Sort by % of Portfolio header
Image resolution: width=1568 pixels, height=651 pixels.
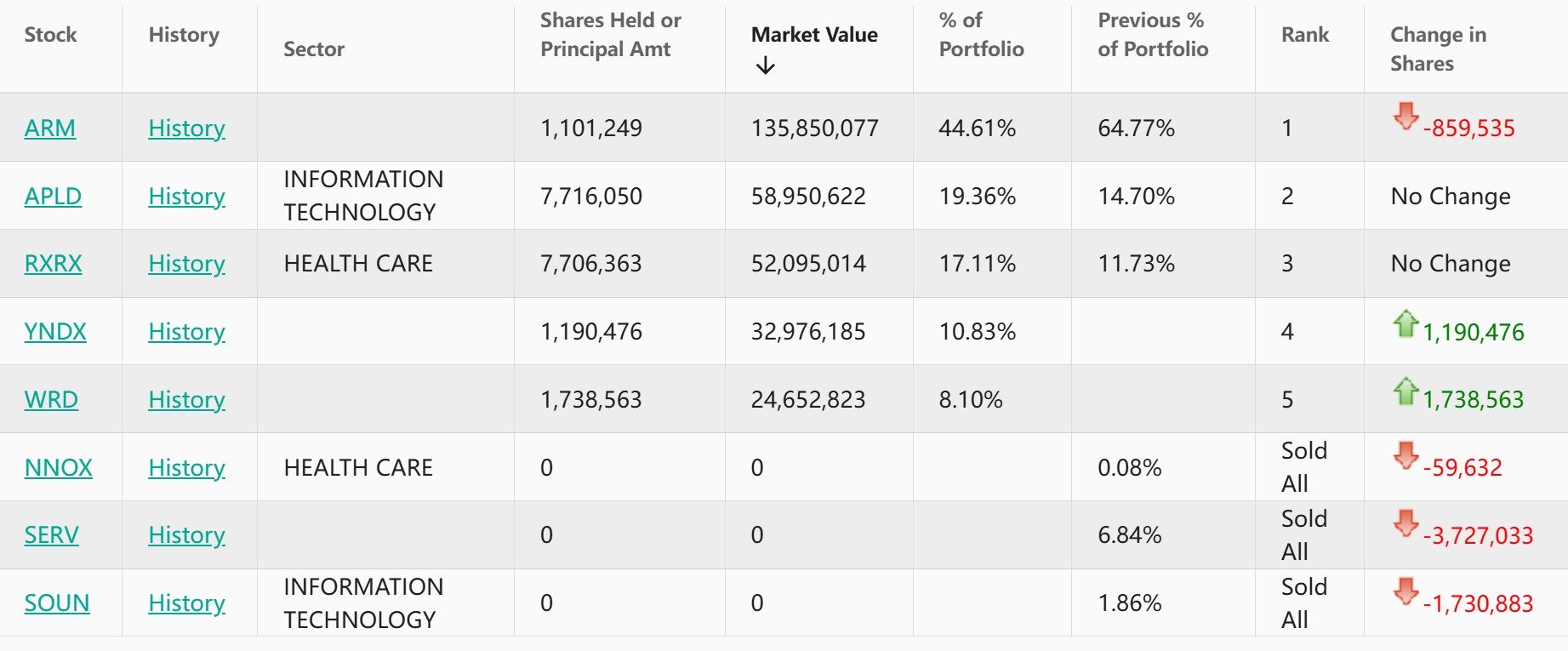click(x=980, y=35)
